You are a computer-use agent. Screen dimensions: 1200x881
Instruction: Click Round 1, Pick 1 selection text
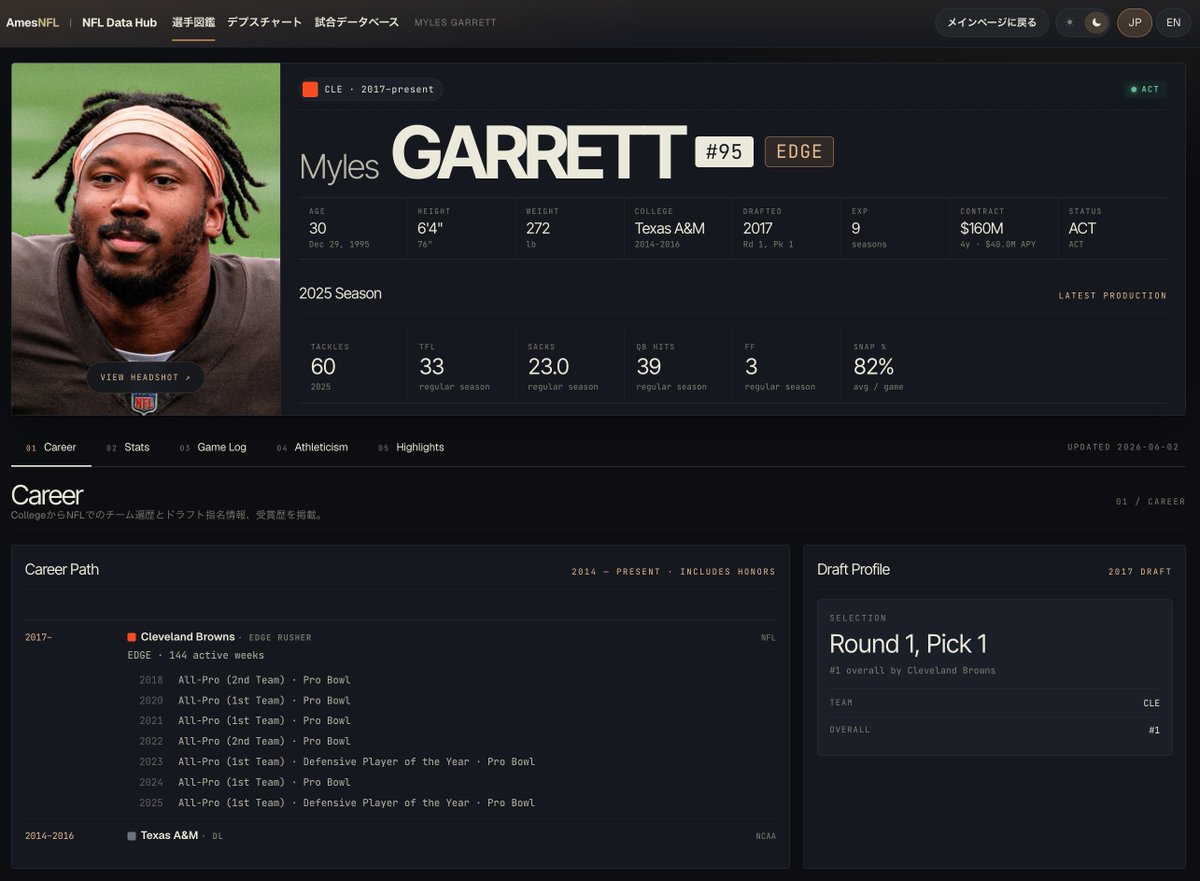click(x=908, y=644)
